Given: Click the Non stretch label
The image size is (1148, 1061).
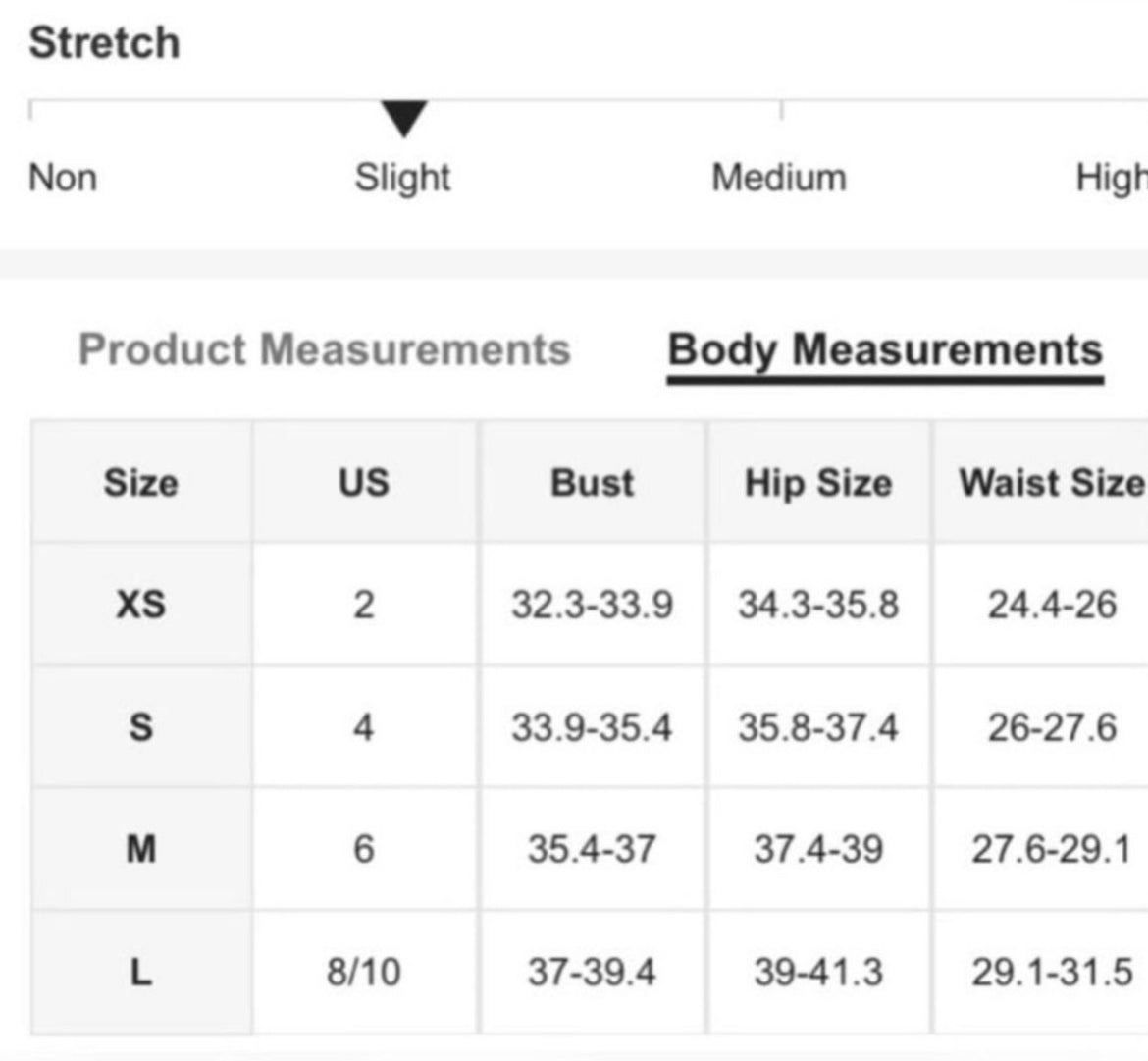Looking at the screenshot, I should click(62, 178).
